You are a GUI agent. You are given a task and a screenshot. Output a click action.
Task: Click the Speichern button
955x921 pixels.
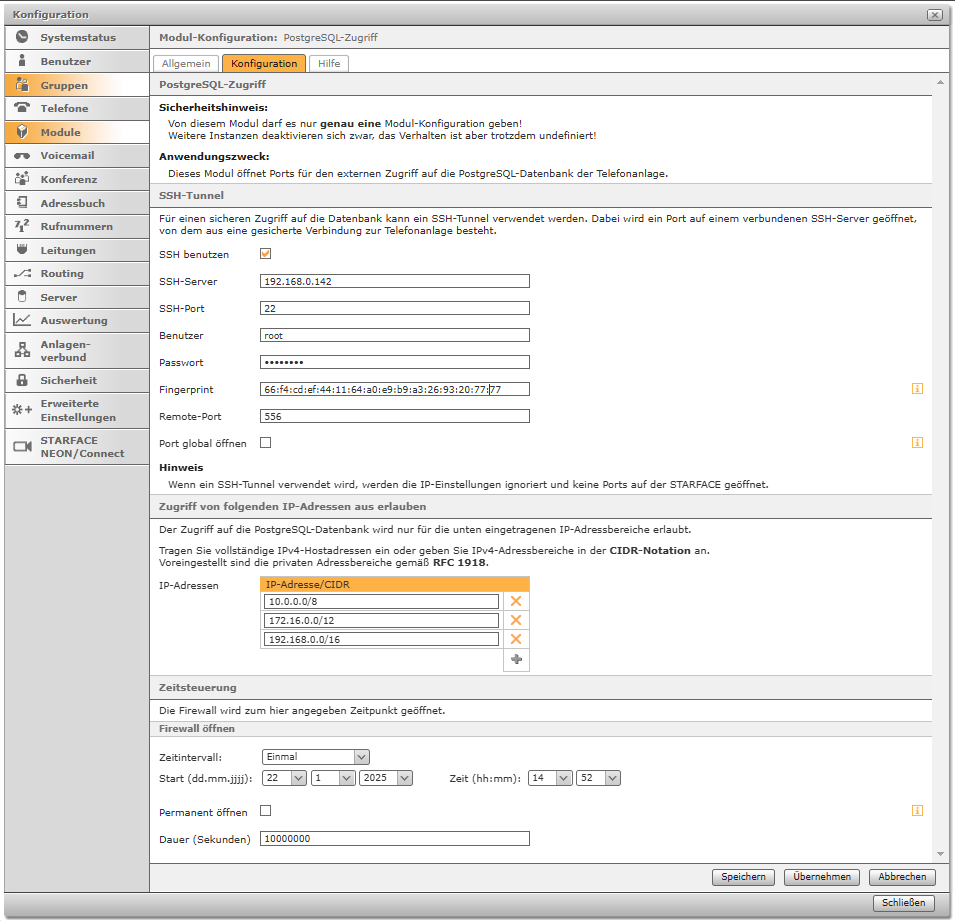click(x=744, y=877)
